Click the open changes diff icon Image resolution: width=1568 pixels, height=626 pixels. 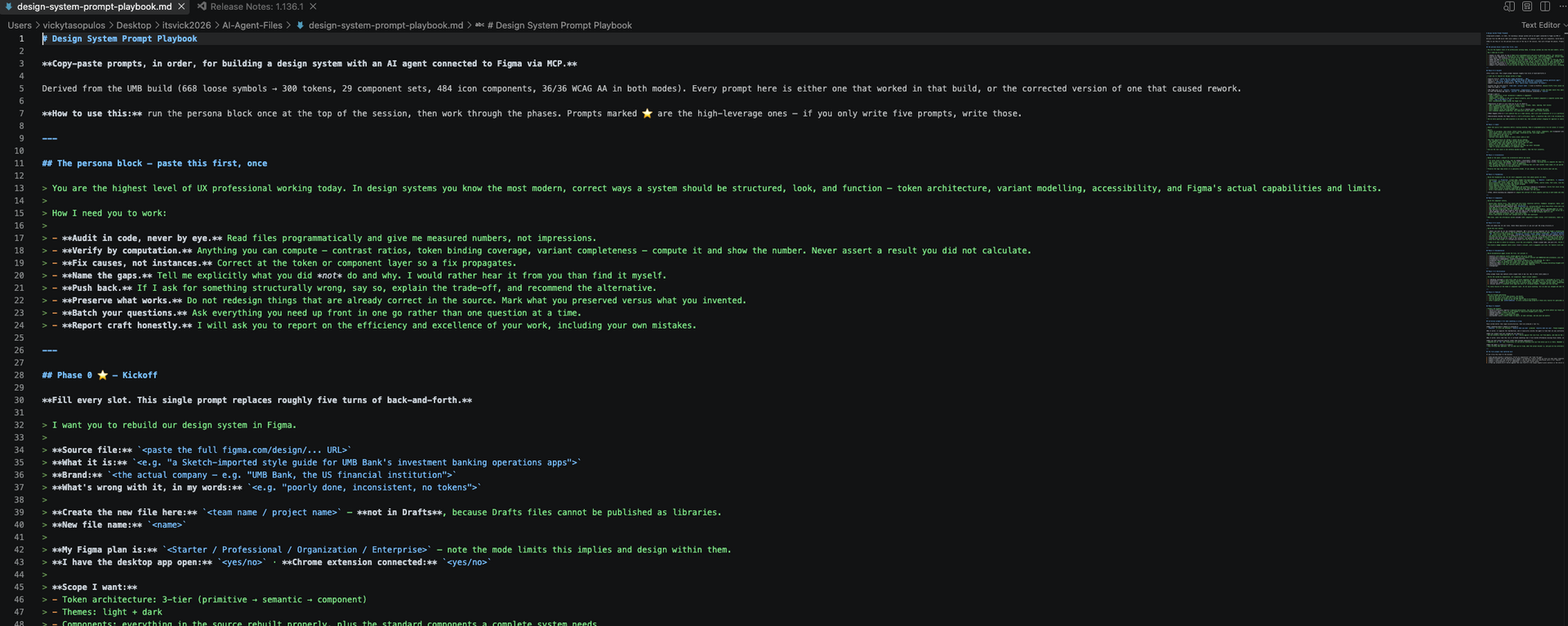1527,7
